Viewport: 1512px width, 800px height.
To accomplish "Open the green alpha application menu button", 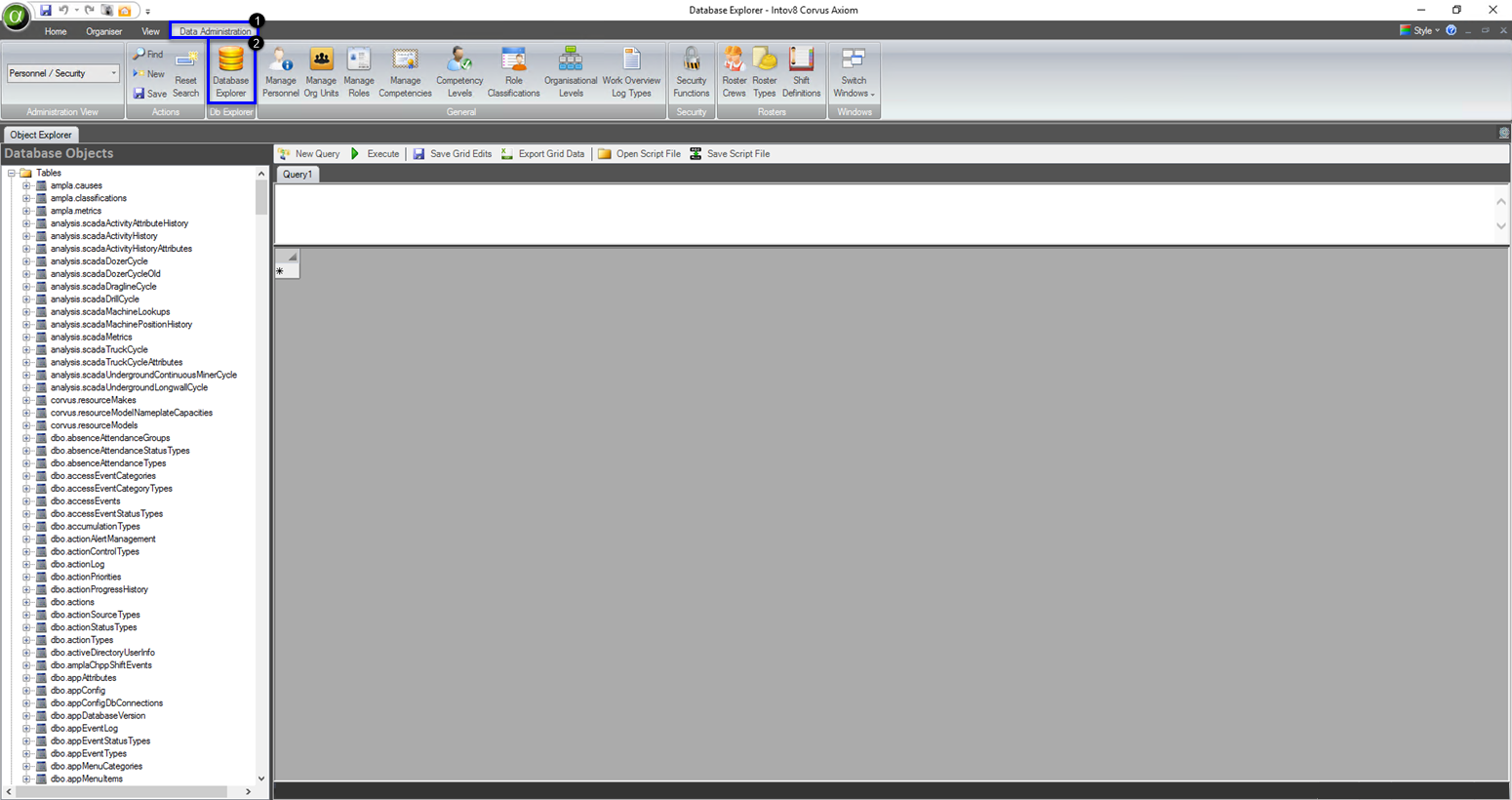I will point(16,17).
